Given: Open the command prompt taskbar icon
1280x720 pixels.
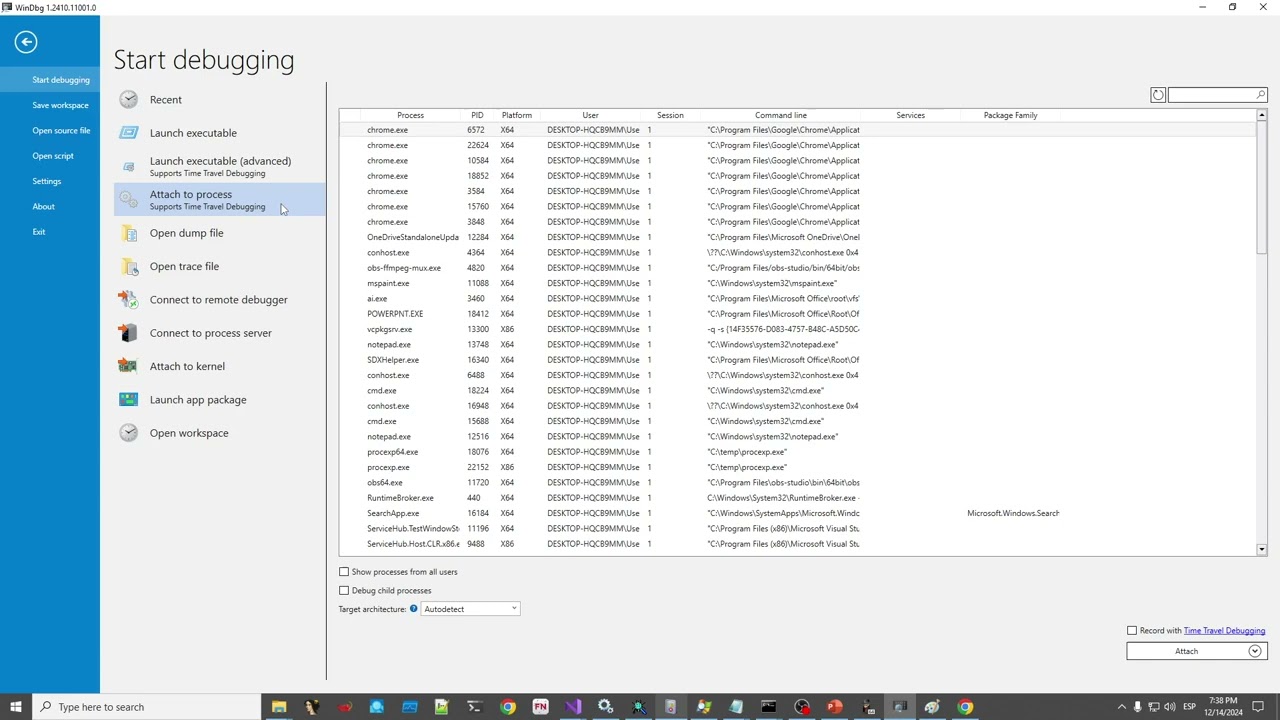Looking at the screenshot, I should pyautogui.click(x=769, y=707).
